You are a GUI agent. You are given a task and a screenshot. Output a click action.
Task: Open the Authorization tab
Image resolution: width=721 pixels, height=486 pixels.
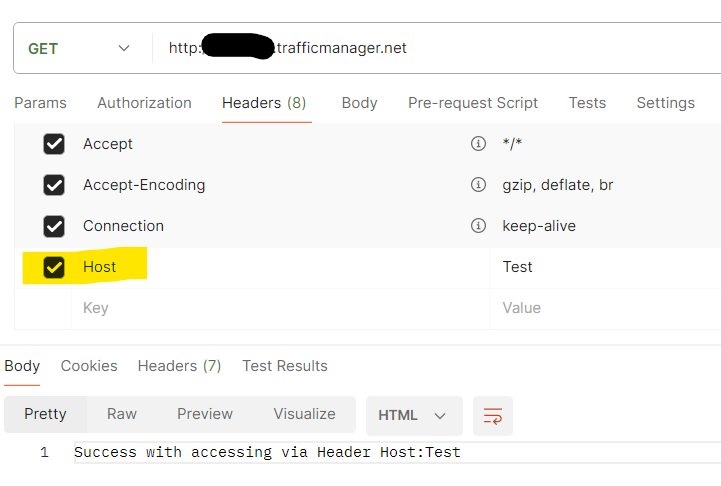click(144, 103)
